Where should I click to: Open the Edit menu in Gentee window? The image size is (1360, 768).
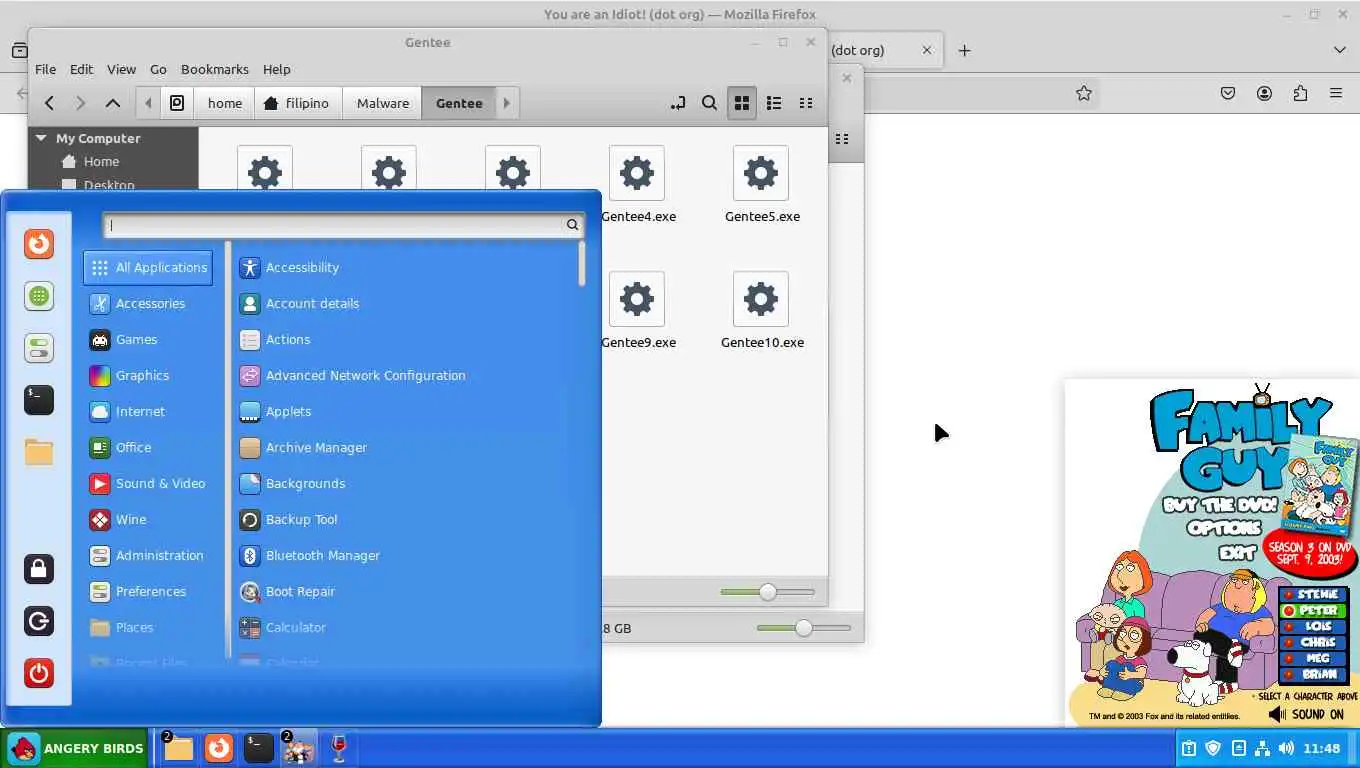[x=81, y=69]
